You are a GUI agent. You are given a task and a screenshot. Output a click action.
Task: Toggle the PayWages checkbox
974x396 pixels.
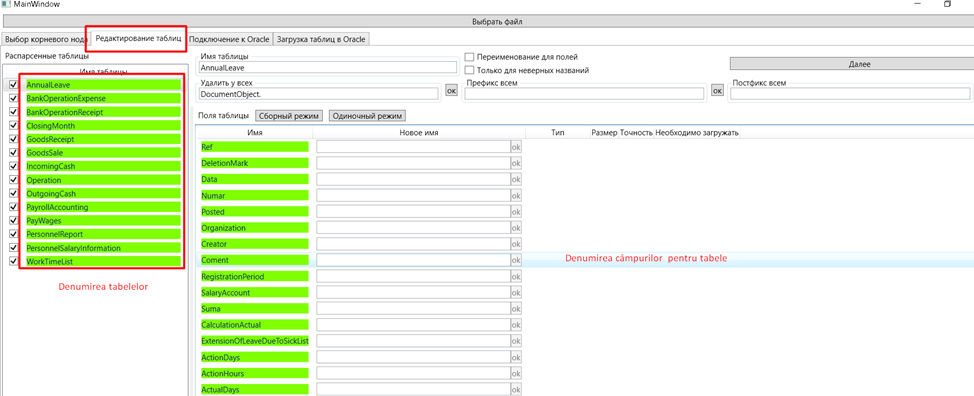pyautogui.click(x=14, y=221)
